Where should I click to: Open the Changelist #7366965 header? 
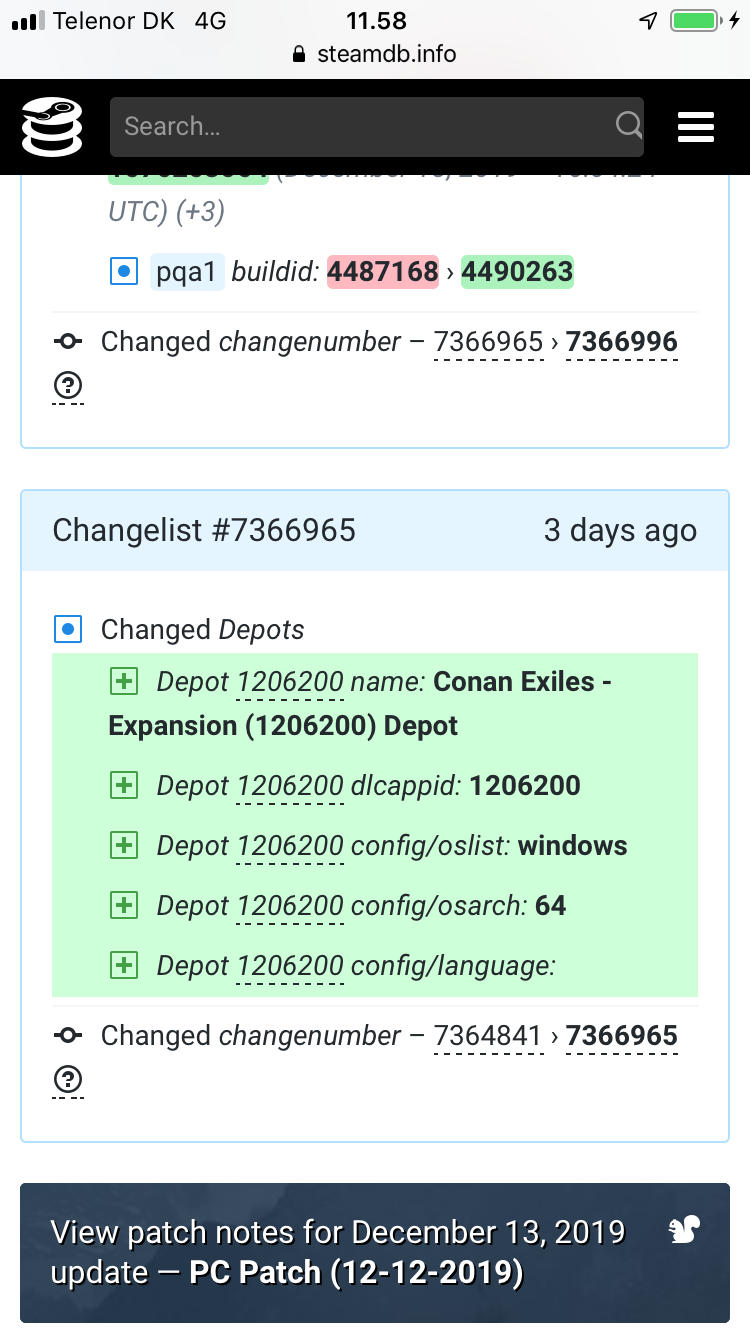204,530
